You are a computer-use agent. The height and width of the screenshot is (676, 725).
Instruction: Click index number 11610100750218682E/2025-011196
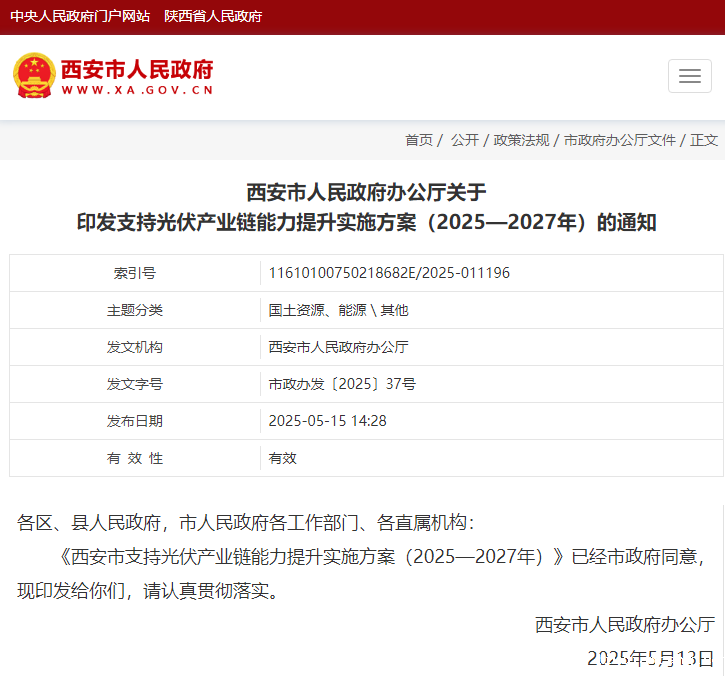click(389, 273)
